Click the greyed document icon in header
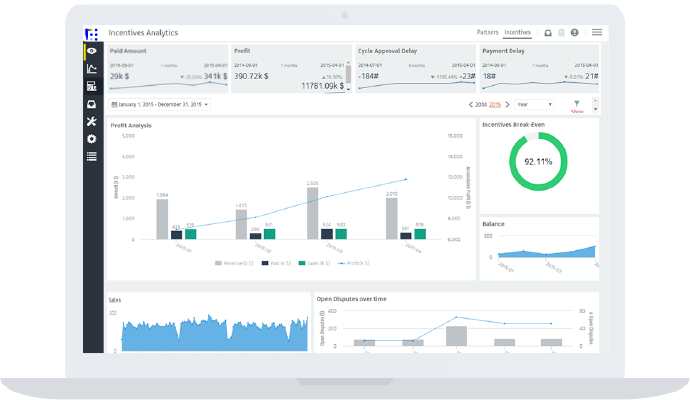This screenshot has width=690, height=400. pos(561,33)
